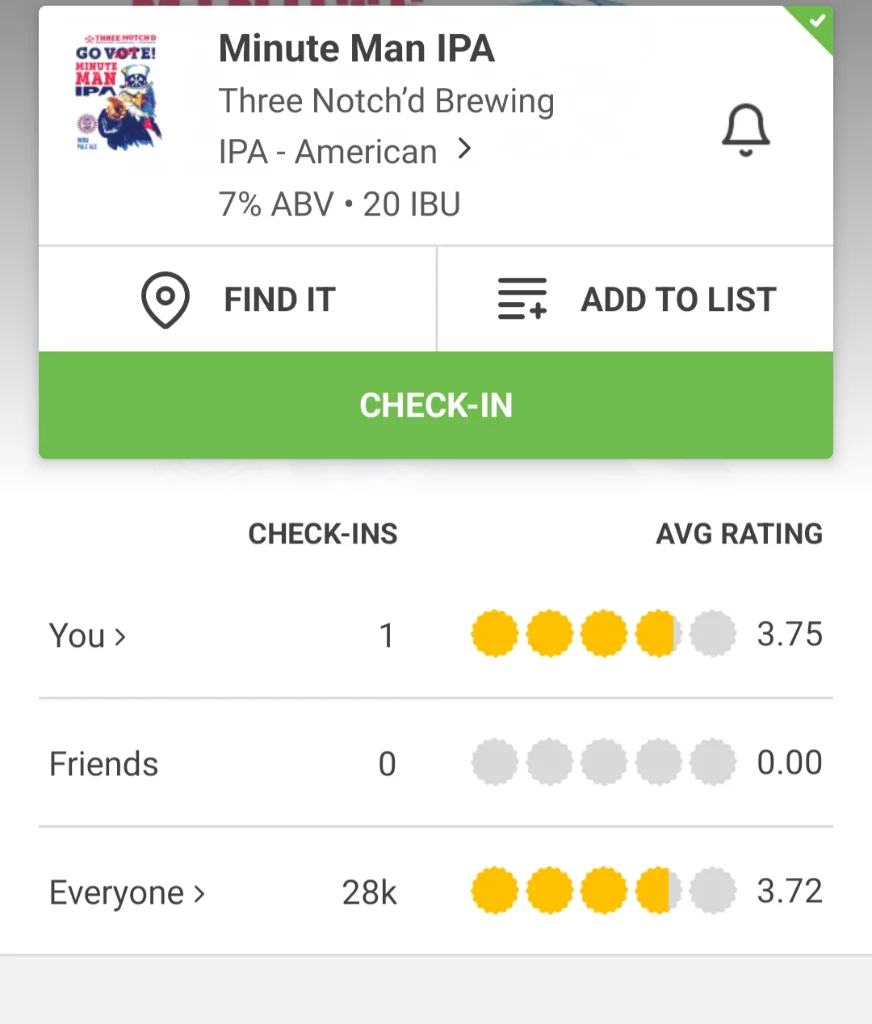Tap the Minute Man IPA title
This screenshot has height=1024, width=872.
point(356,48)
